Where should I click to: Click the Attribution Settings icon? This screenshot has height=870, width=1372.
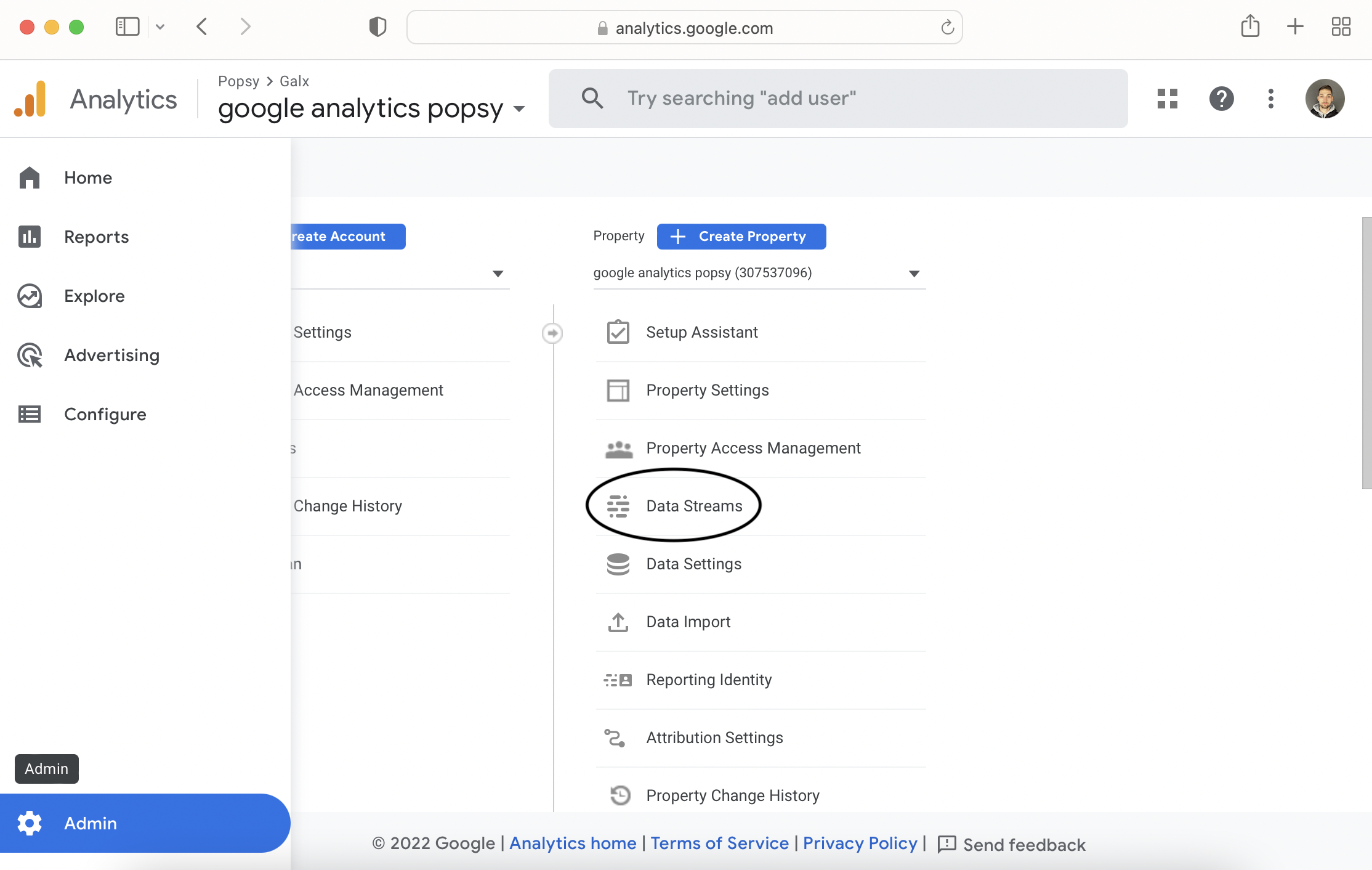(615, 738)
